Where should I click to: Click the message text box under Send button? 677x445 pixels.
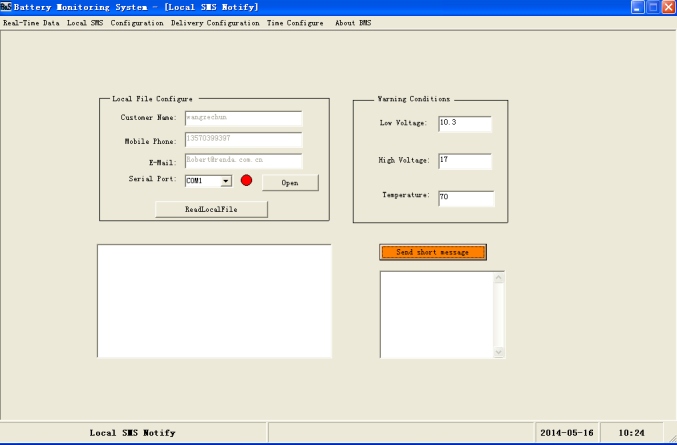point(436,314)
